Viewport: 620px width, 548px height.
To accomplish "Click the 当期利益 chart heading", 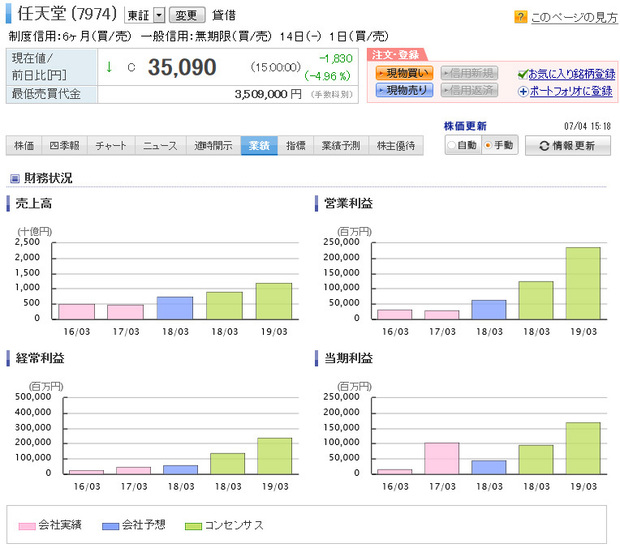I will pos(348,358).
